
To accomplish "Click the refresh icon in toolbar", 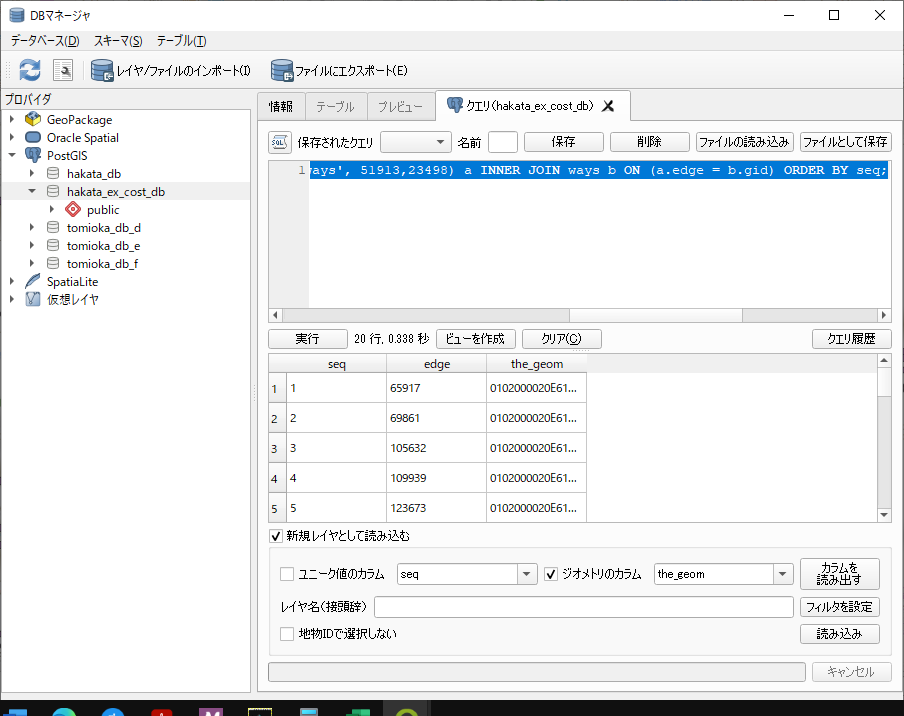I will coord(30,70).
